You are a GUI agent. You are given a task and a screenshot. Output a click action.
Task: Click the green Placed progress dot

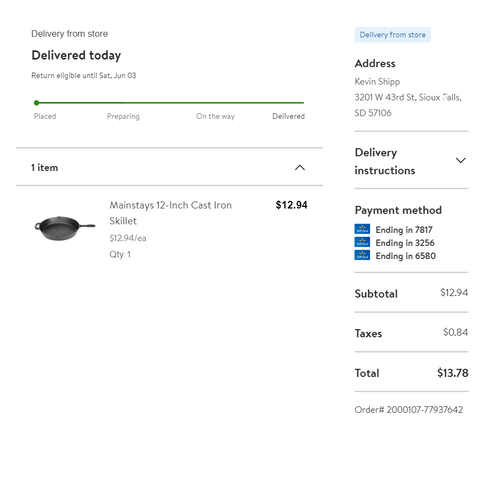tap(37, 103)
